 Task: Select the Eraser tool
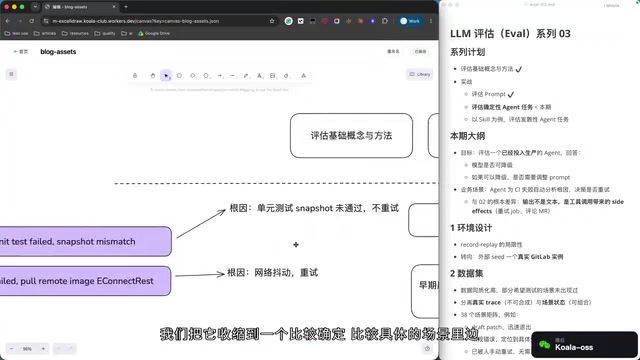click(x=286, y=76)
